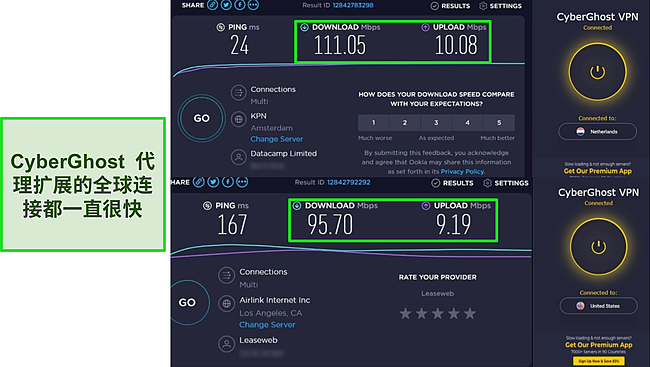
Task: Open more share options in bottom speedtest
Action: click(242, 182)
